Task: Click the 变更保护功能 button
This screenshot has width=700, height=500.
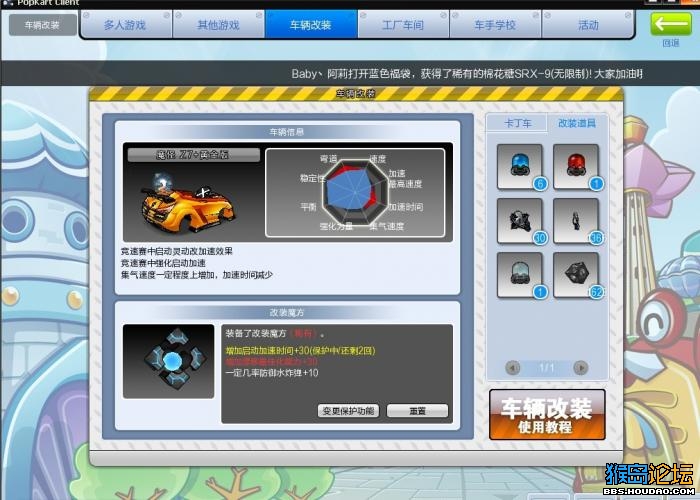Action: coord(348,411)
